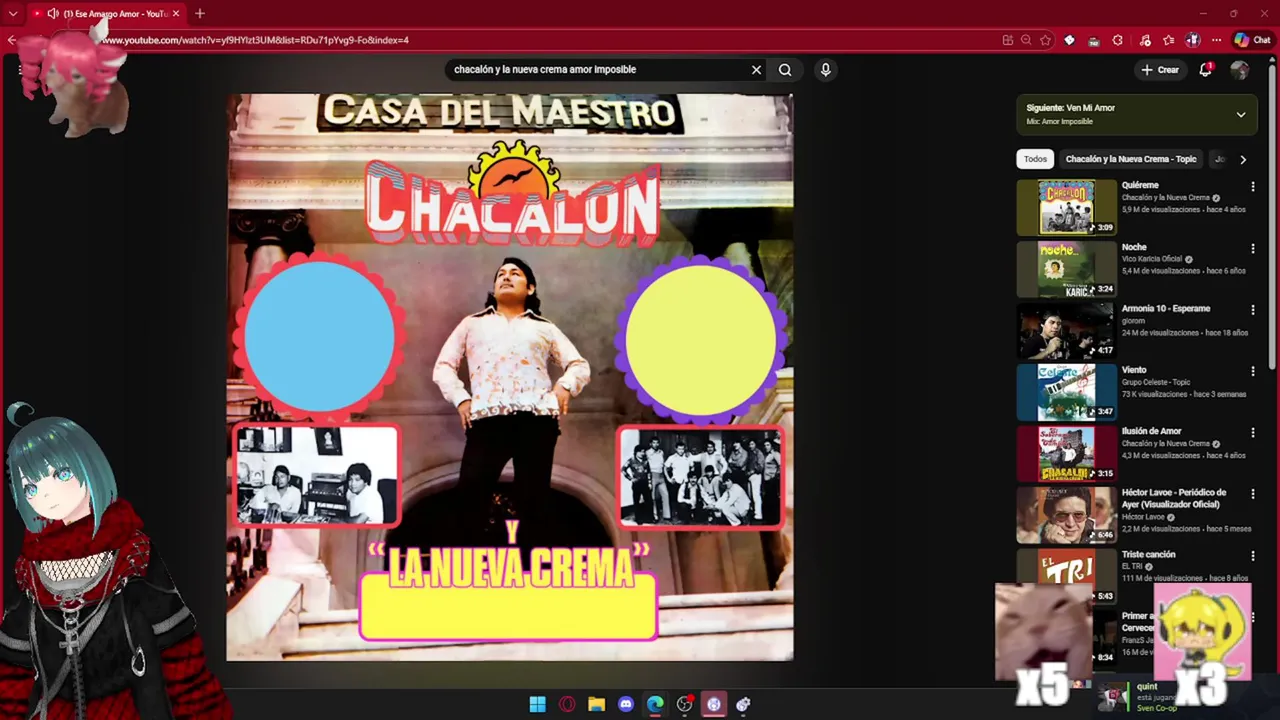Open options menu for Noche
Screen dimensions: 1280x720
[x=1252, y=248]
